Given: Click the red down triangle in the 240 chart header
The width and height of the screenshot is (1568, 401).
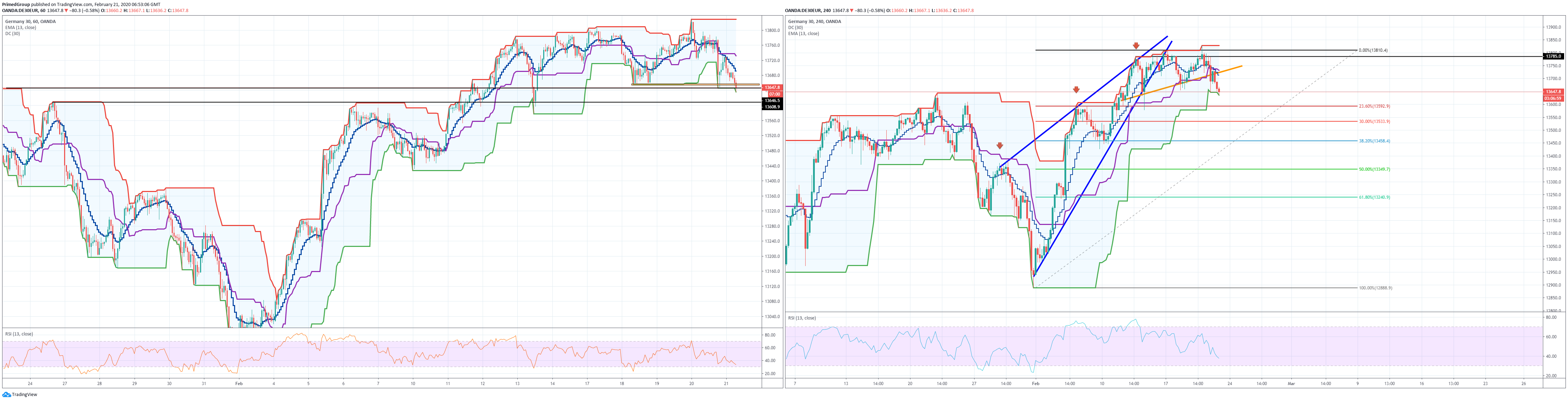Looking at the screenshot, I should [852, 10].
